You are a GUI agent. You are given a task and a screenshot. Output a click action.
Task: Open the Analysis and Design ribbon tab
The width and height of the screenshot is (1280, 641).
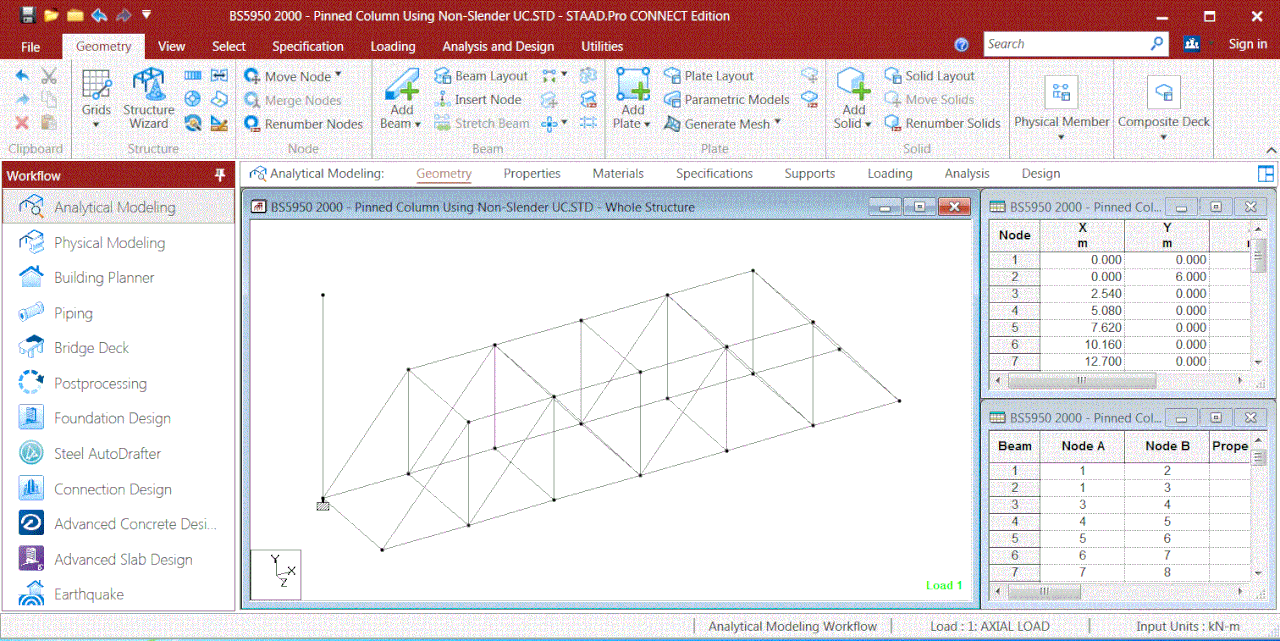[x=498, y=46]
